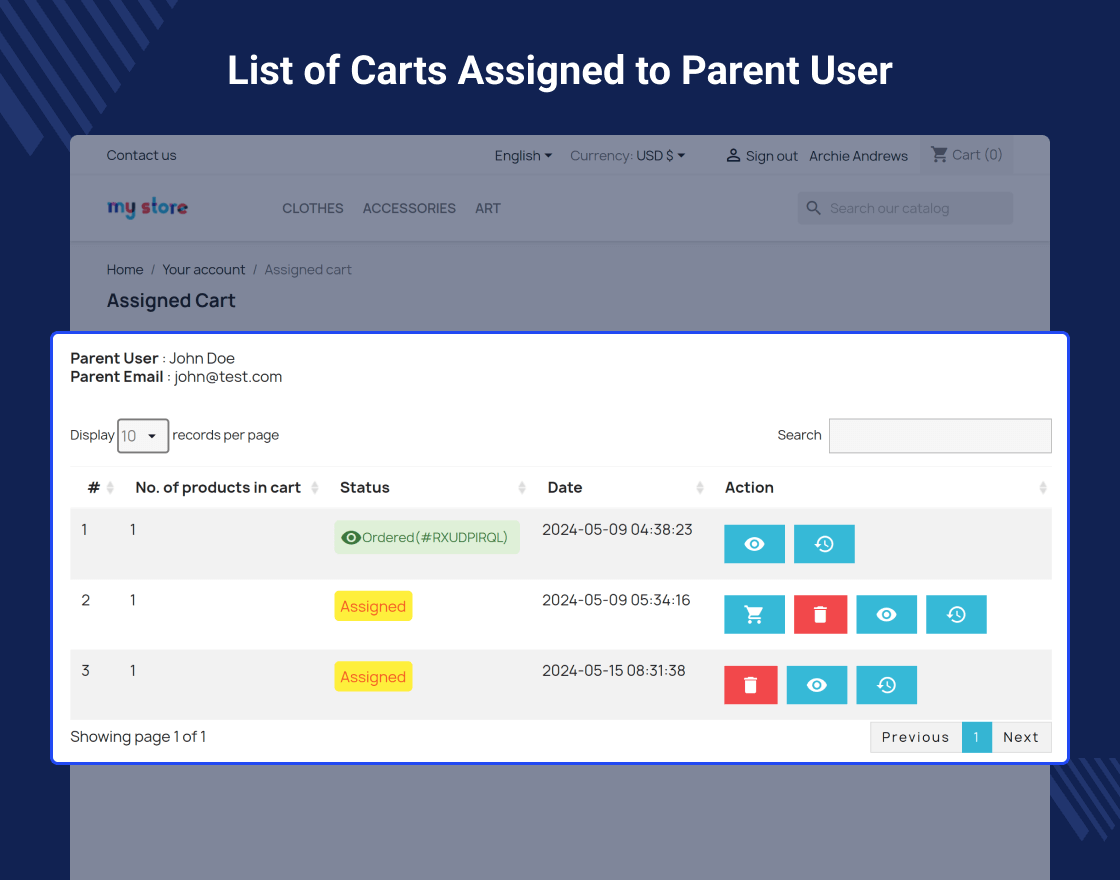Viewport: 1120px width, 880px height.
Task: Click date 2024-05-09 04:38:23
Action: (x=617, y=529)
